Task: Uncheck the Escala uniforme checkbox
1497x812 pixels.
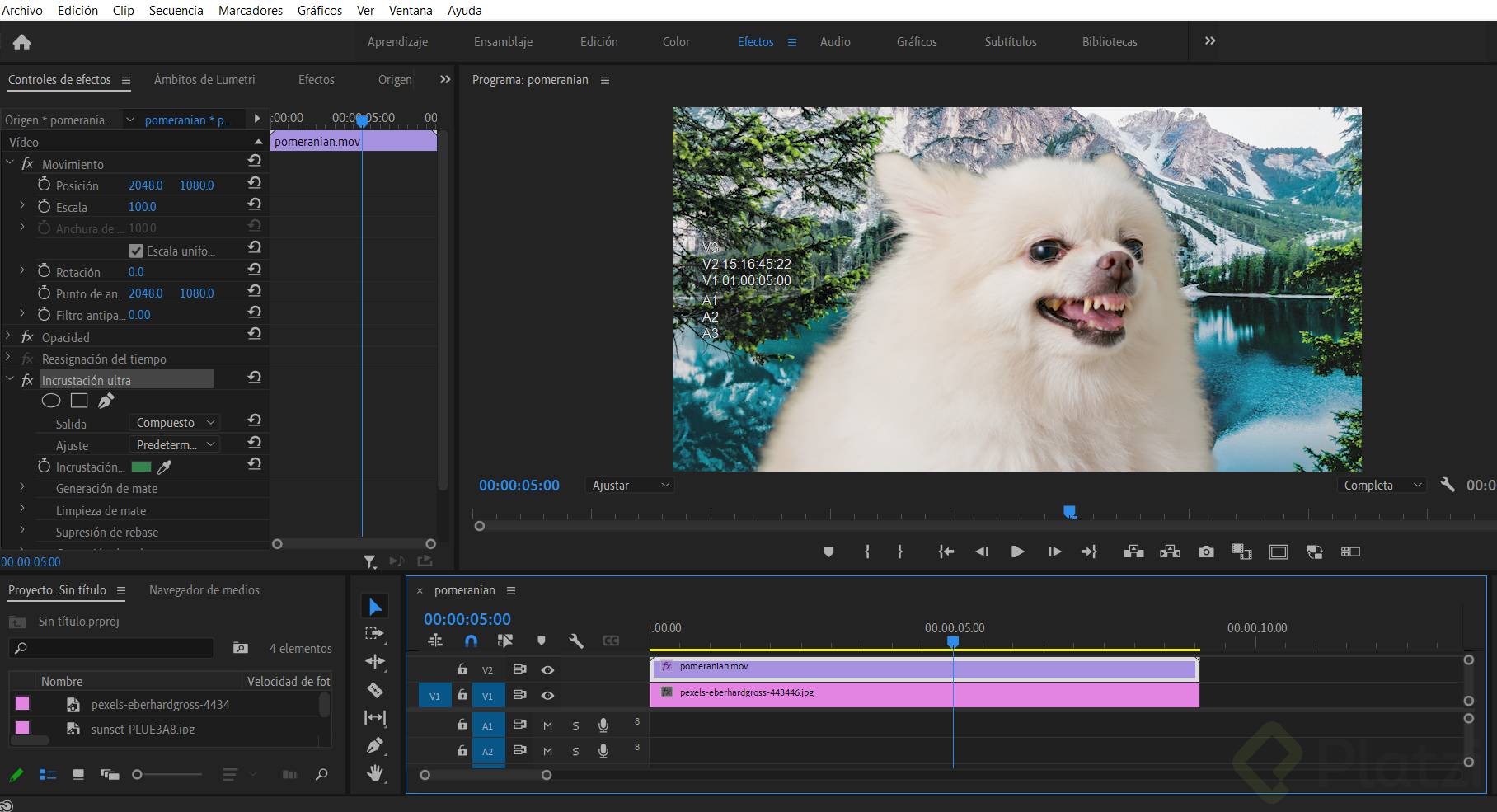Action: 136,251
